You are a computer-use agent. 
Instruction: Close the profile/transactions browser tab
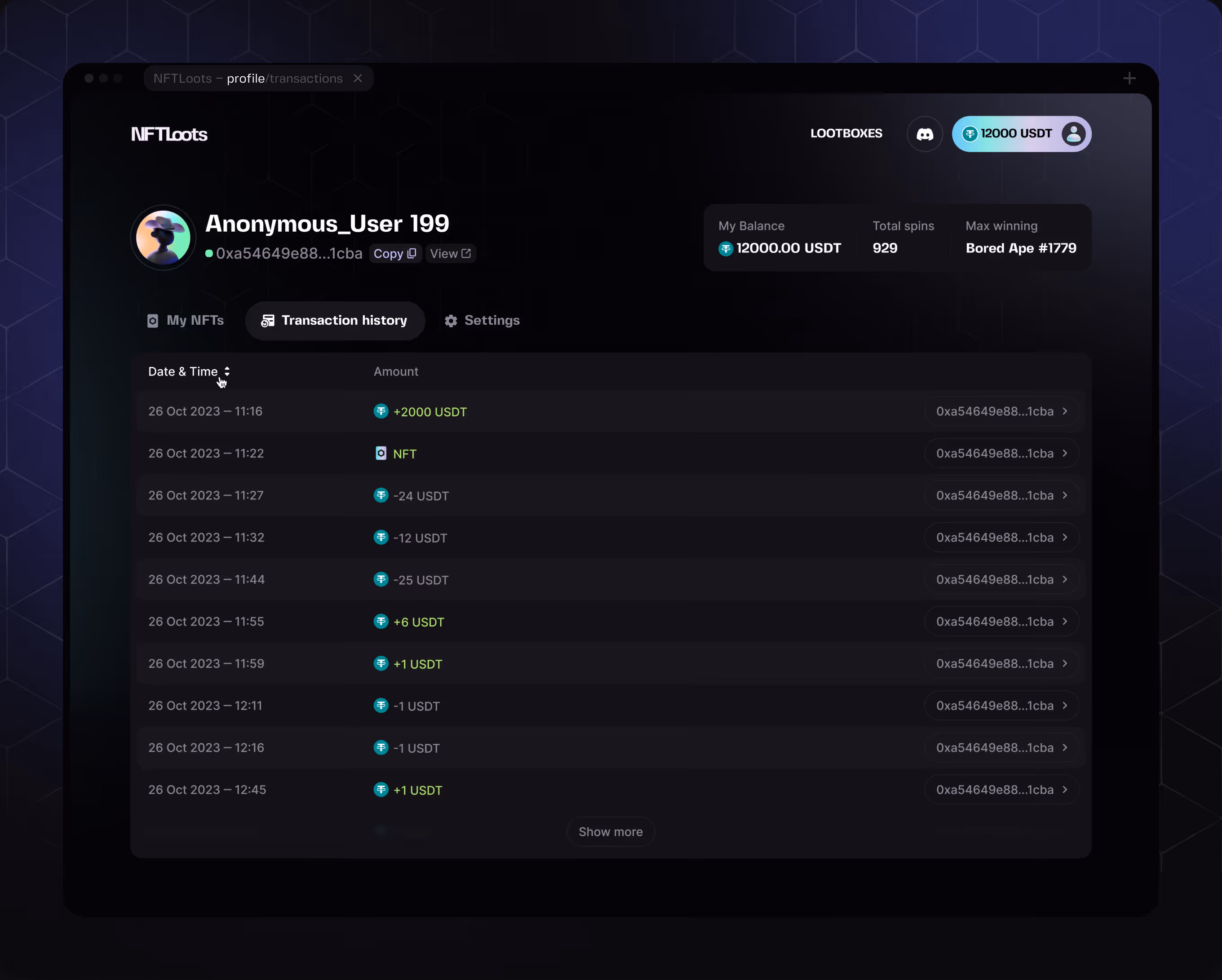pos(358,78)
